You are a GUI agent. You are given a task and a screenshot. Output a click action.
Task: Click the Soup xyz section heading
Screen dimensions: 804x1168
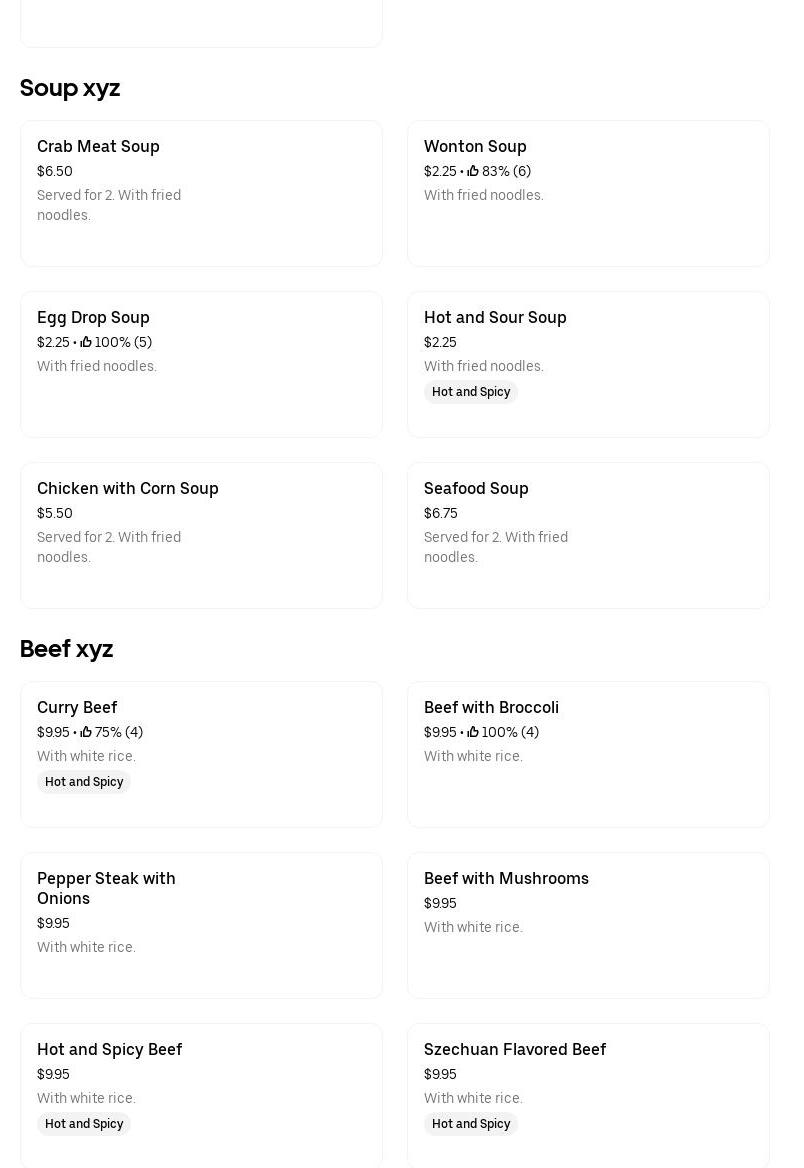[x=70, y=88]
